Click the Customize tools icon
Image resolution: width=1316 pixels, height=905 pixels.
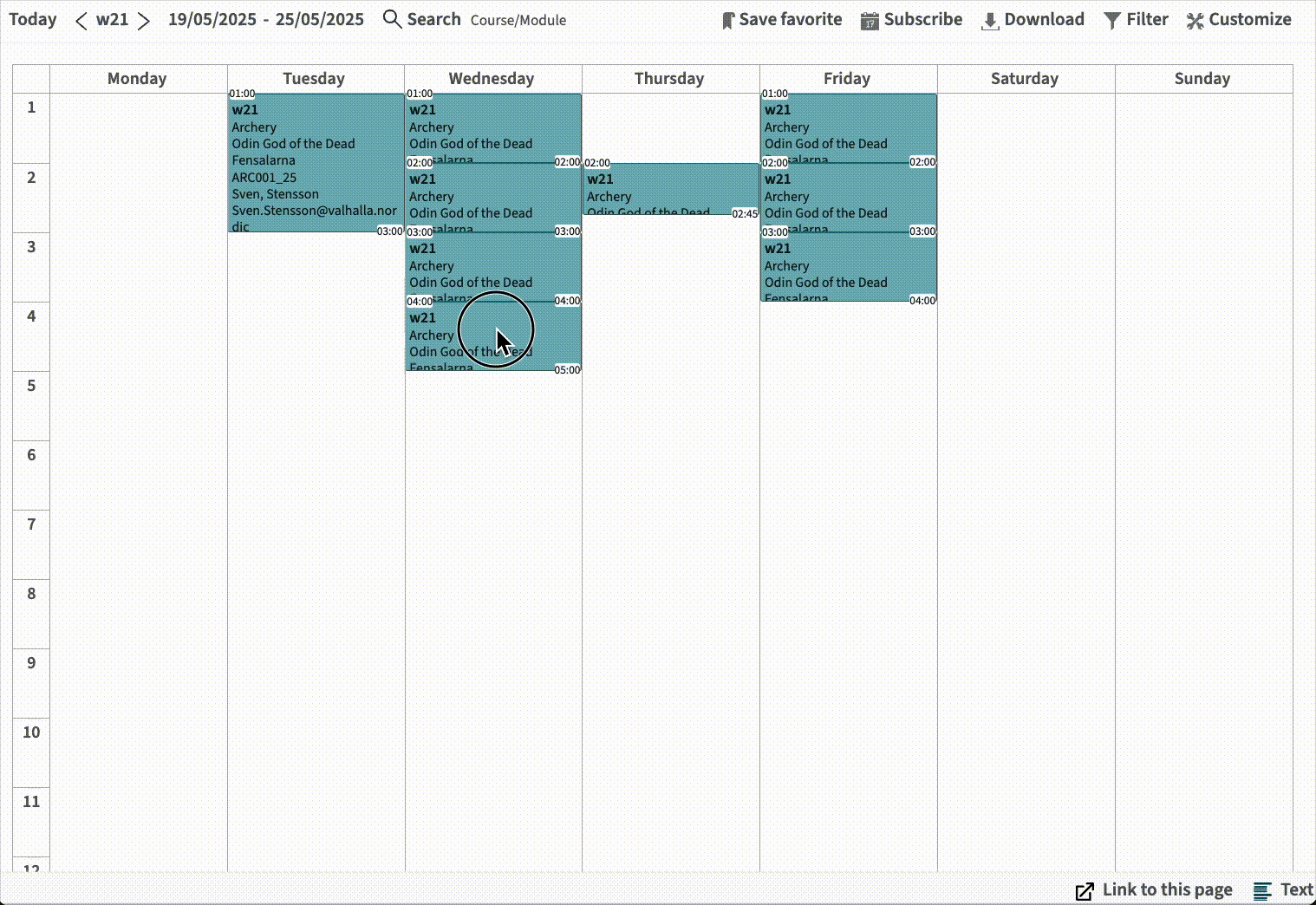tap(1195, 21)
